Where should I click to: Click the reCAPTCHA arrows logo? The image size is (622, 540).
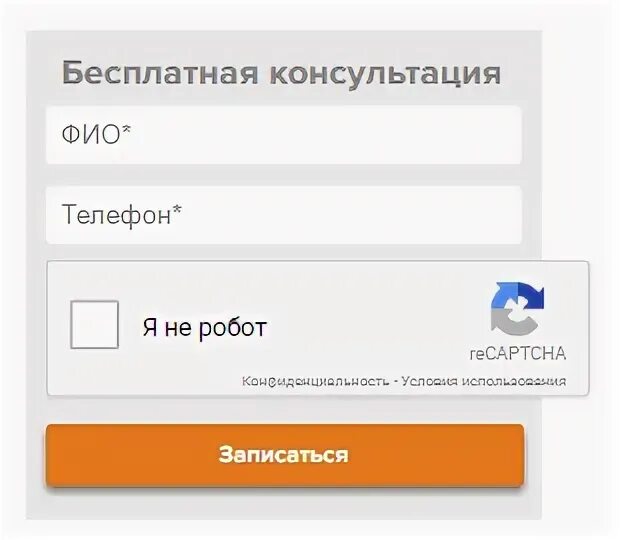click(517, 309)
